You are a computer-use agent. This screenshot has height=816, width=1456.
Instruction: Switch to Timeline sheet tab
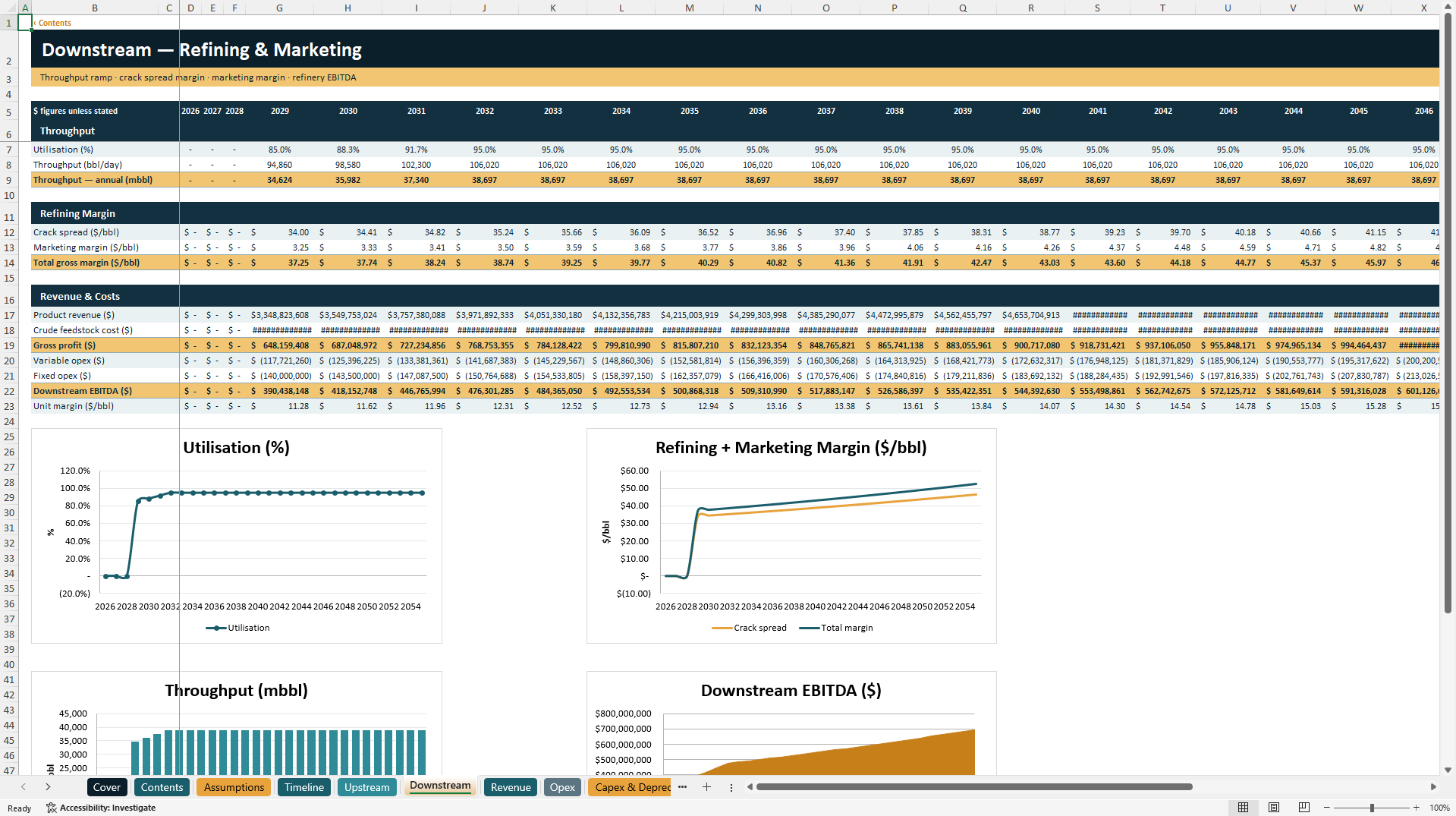[304, 787]
